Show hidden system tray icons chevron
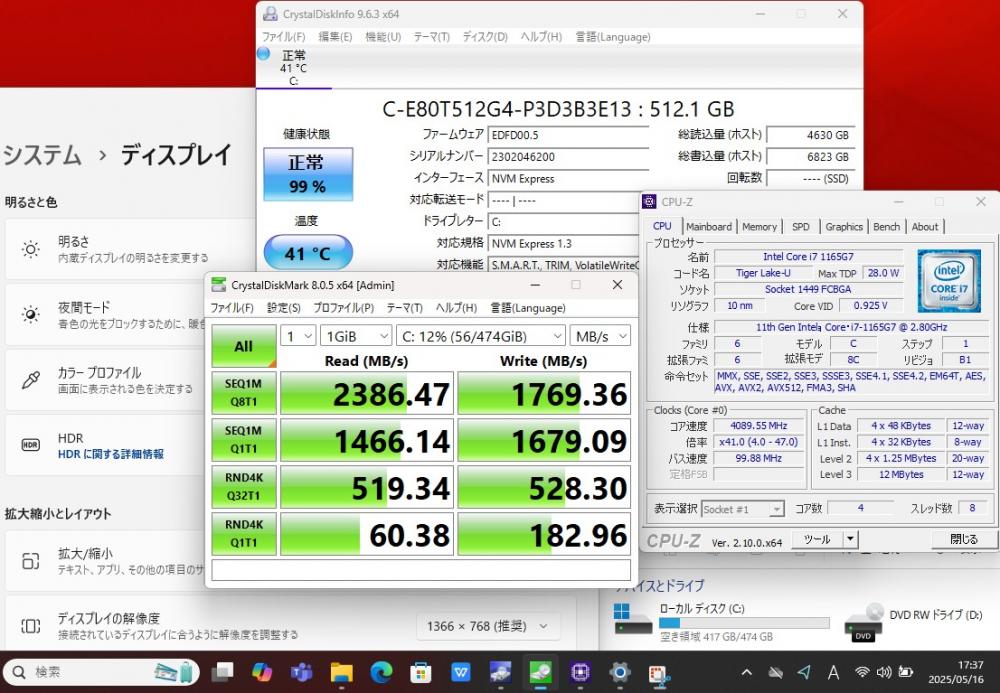This screenshot has width=1000, height=693. 746,672
